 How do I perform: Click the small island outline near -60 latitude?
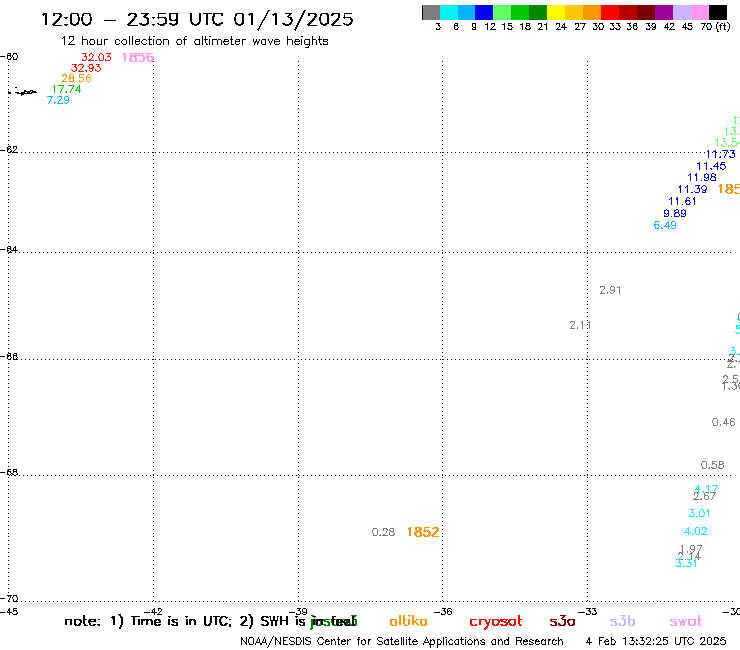pyautogui.click(x=24, y=92)
